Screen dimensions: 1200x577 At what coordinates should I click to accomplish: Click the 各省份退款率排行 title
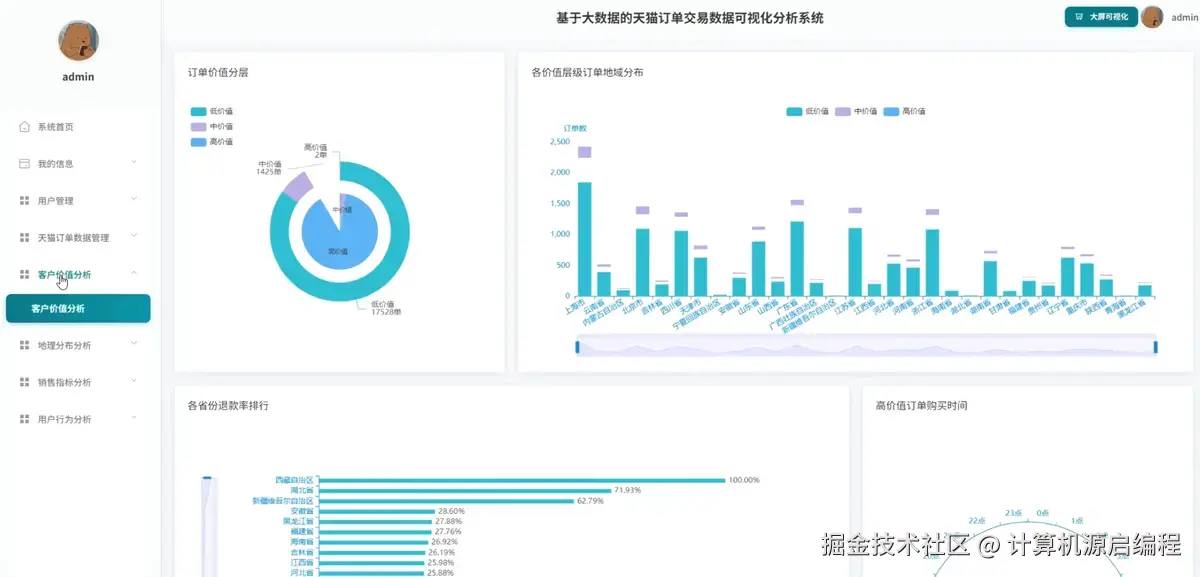tap(228, 405)
